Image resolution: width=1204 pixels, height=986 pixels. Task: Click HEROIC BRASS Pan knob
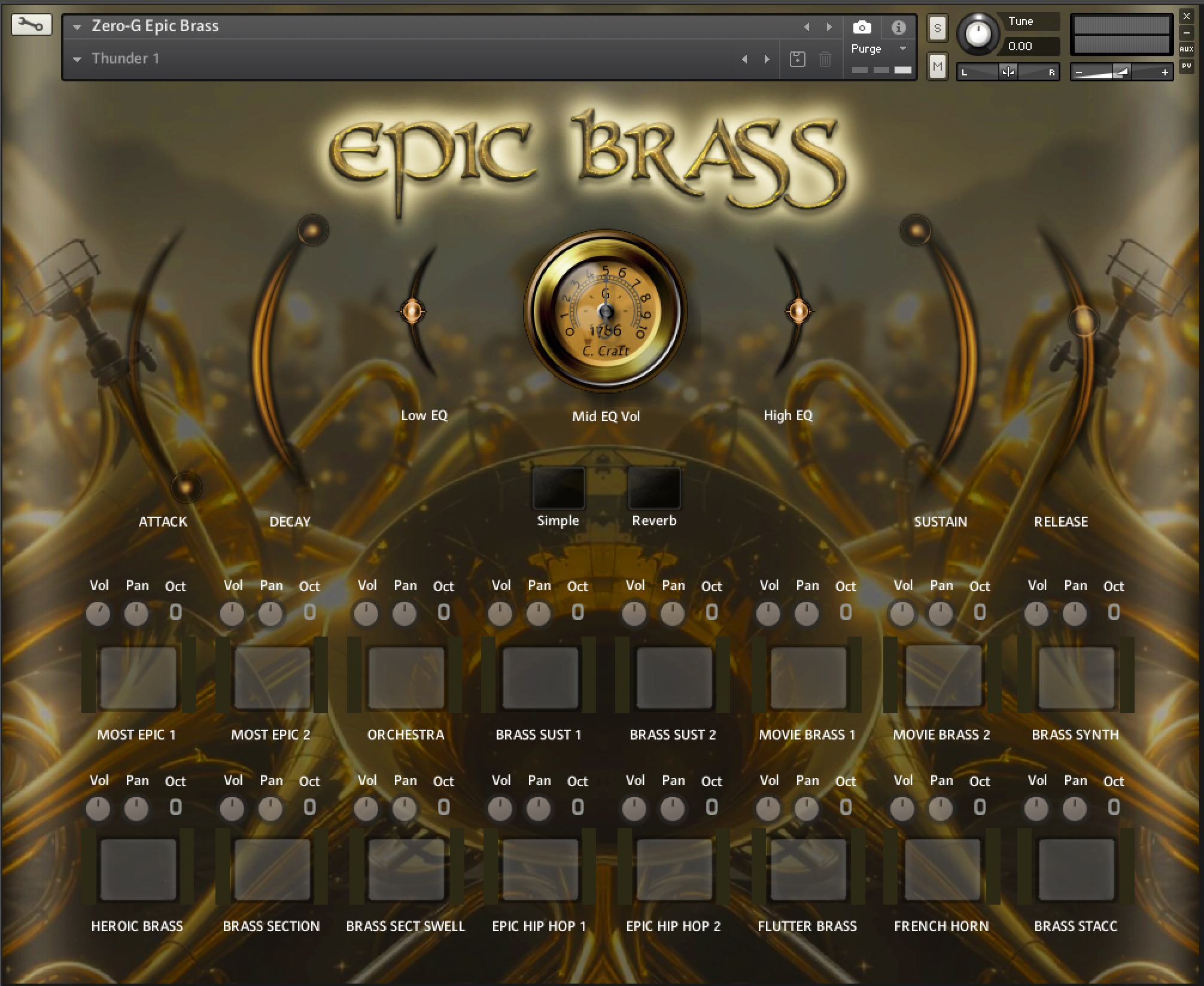pyautogui.click(x=136, y=809)
